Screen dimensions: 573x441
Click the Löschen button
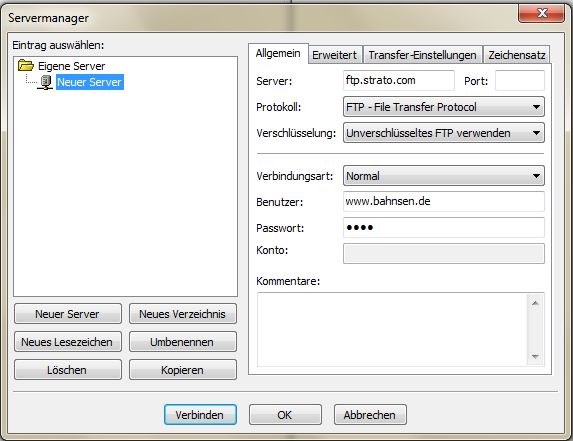pyautogui.click(x=68, y=370)
